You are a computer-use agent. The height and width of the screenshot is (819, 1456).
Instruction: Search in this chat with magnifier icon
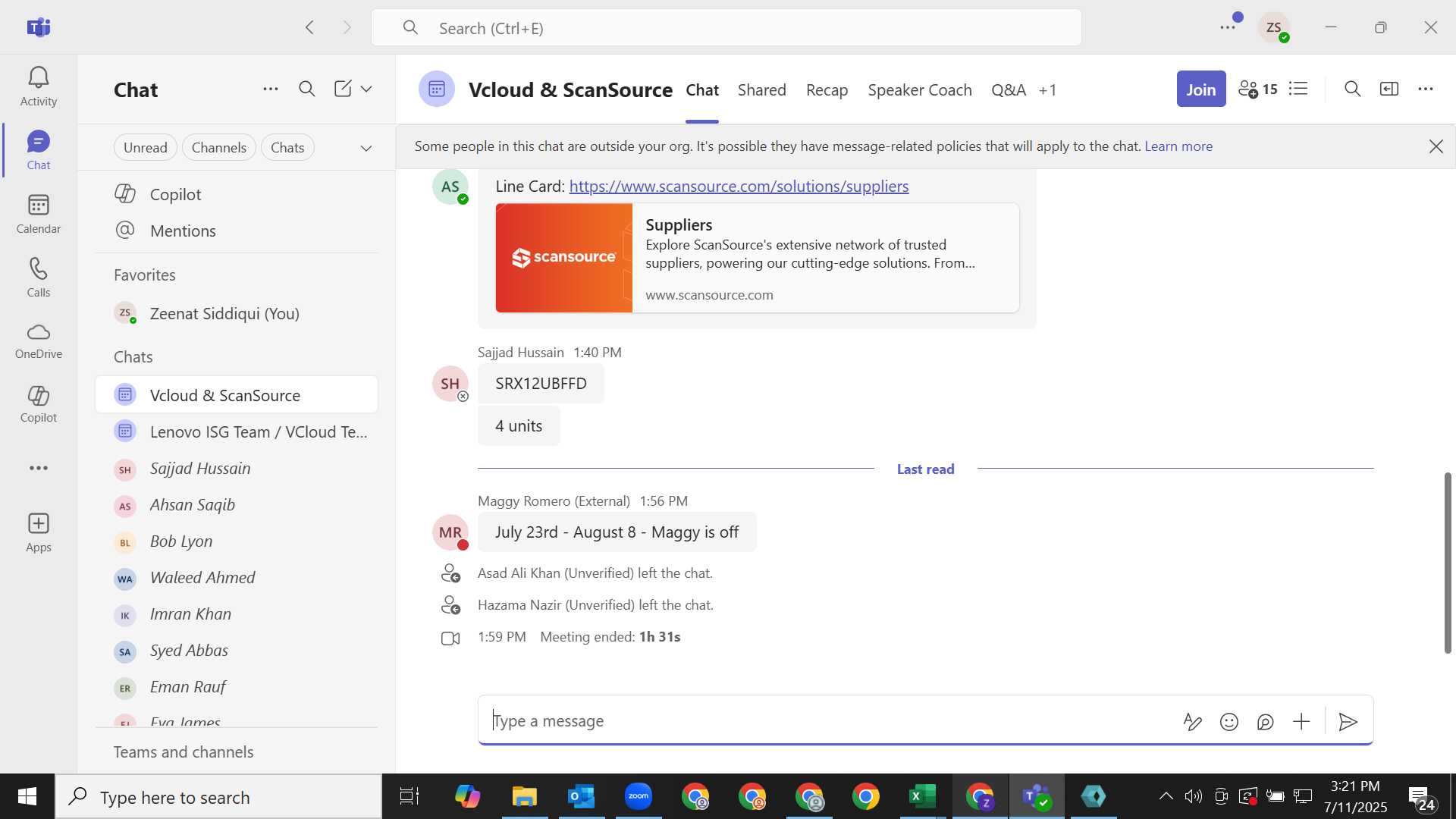(1352, 89)
